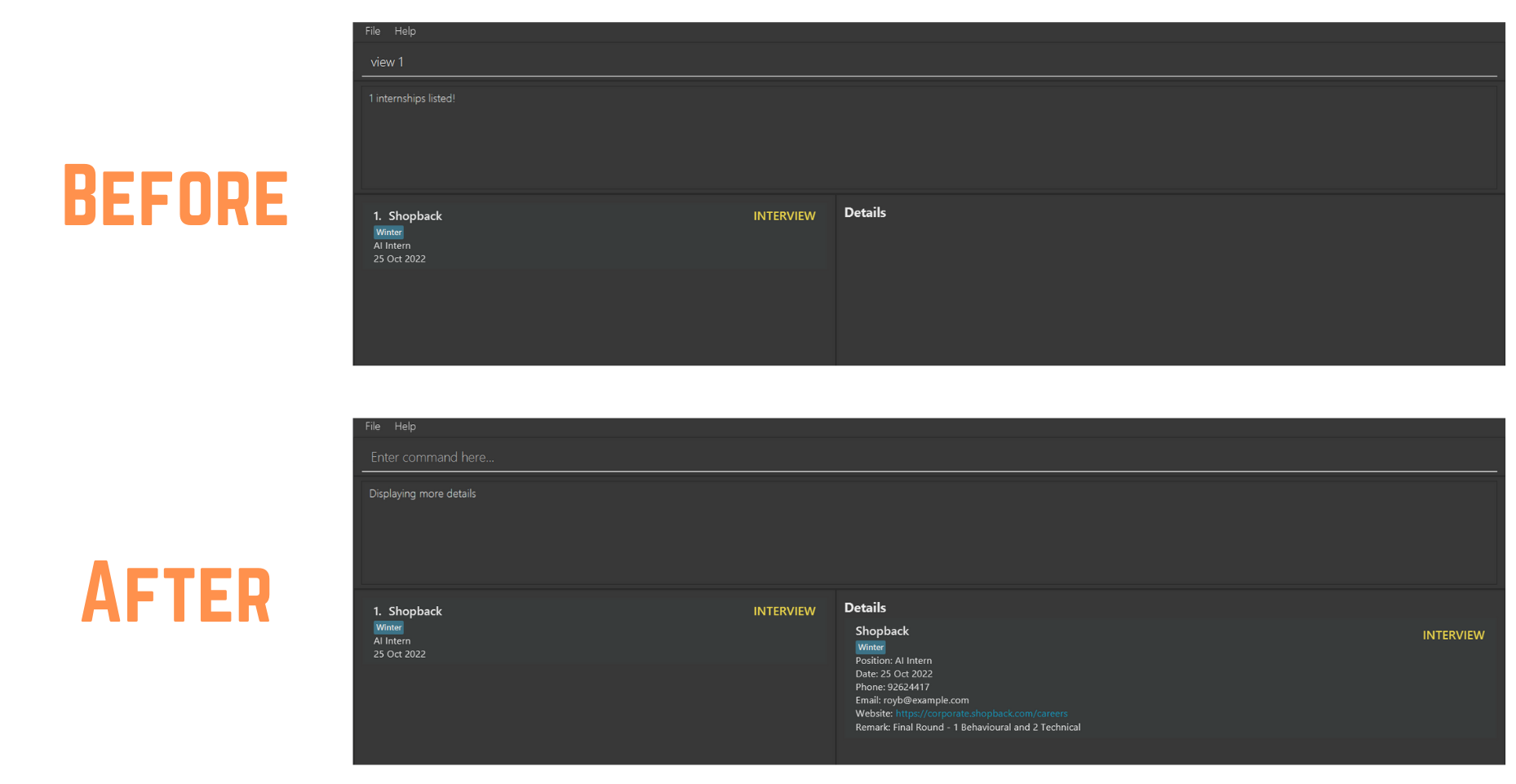Click INTERVIEW status in After list card
This screenshot has height=784, width=1516.
pyautogui.click(x=784, y=611)
